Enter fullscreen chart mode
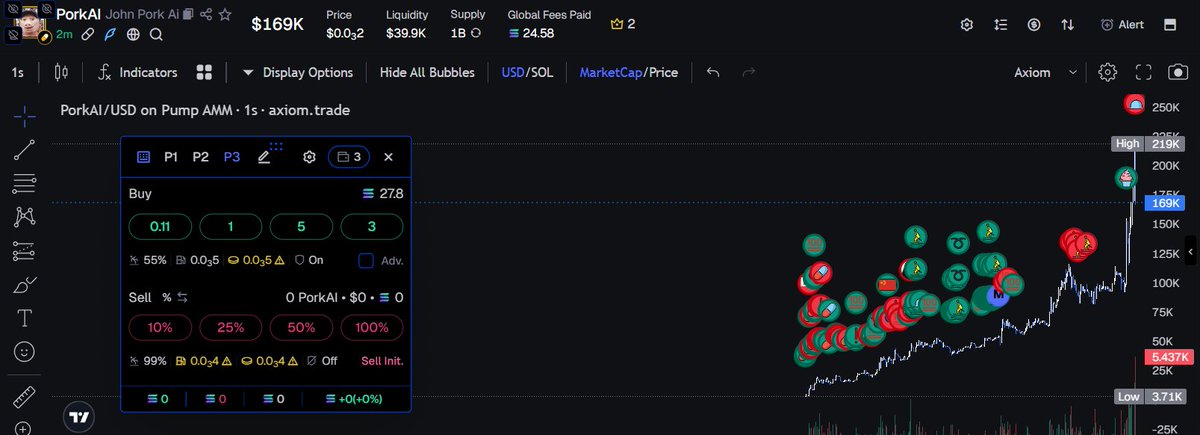Image resolution: width=1200 pixels, height=435 pixels. tap(1143, 72)
